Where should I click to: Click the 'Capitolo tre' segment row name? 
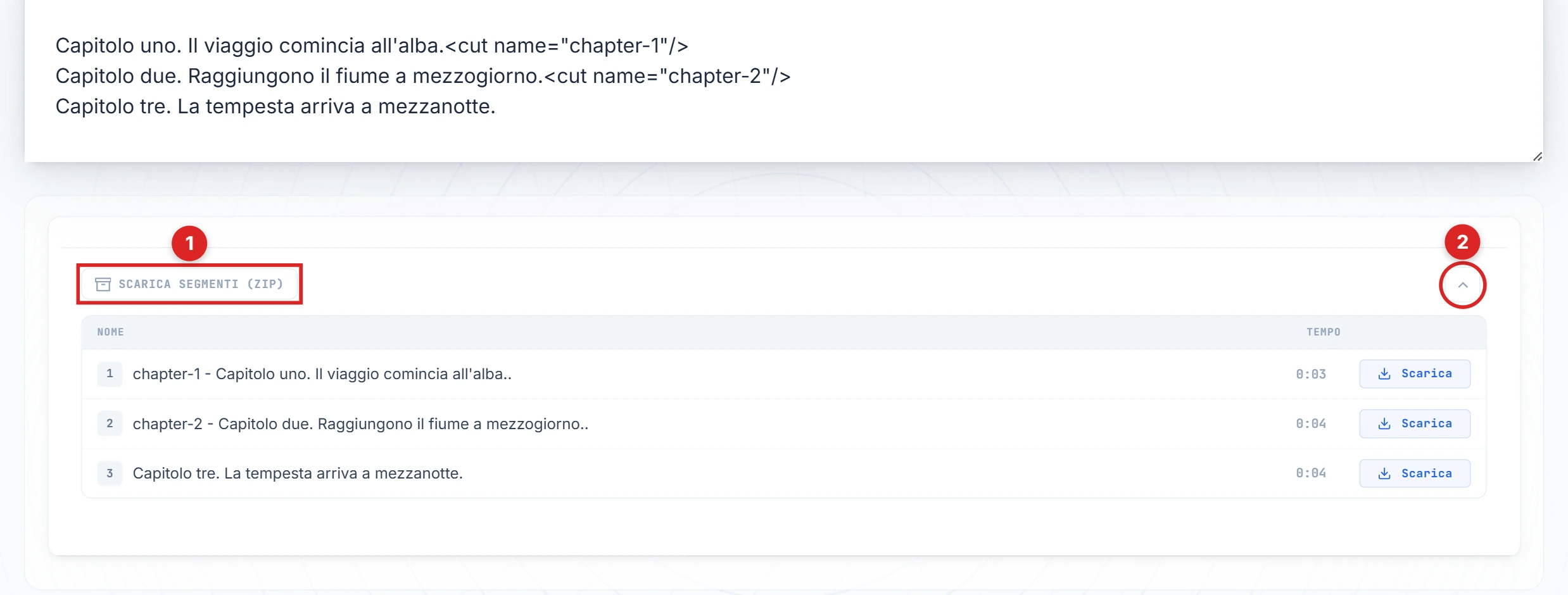click(x=298, y=473)
